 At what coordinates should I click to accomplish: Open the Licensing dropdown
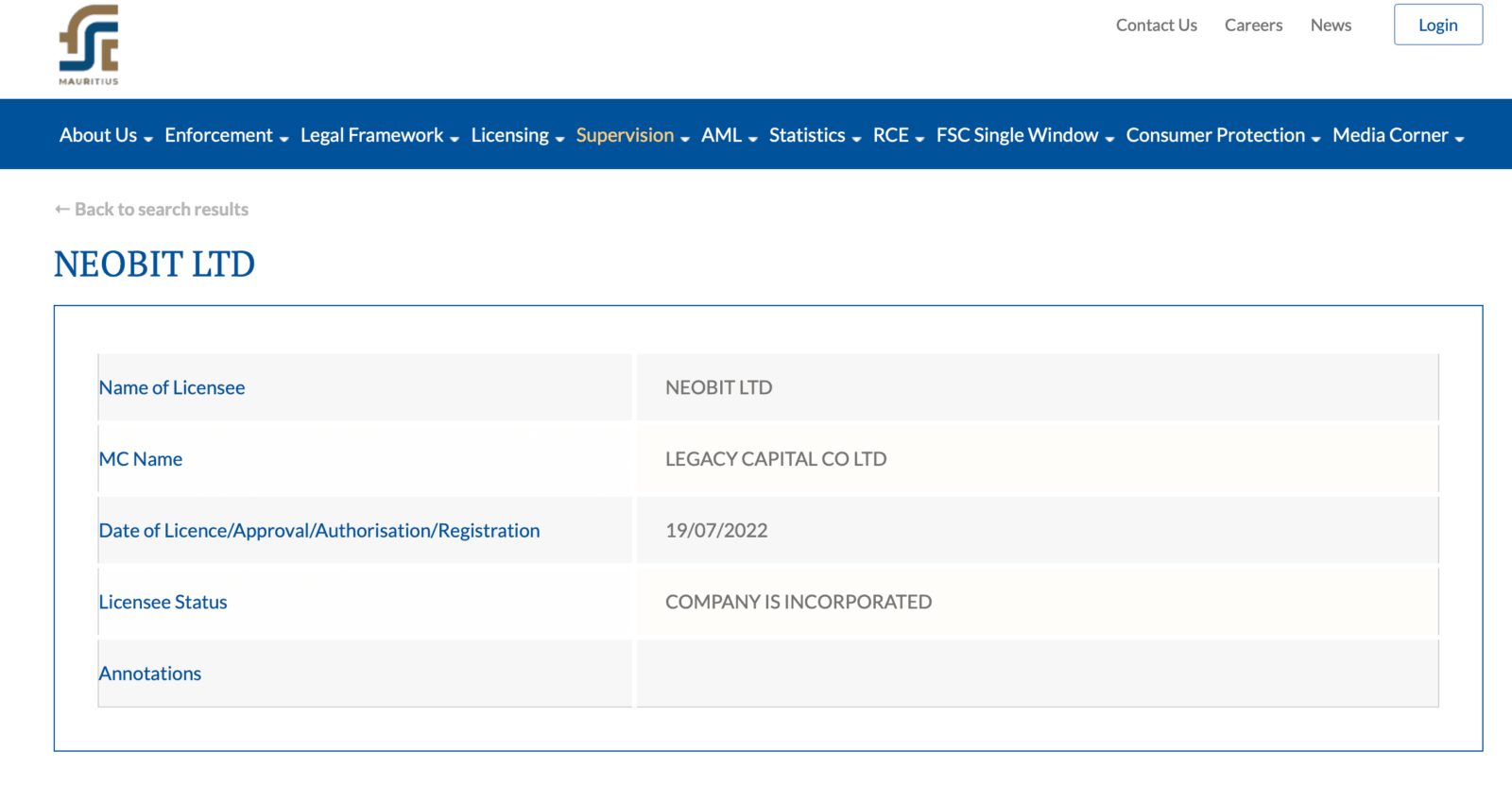(x=518, y=135)
